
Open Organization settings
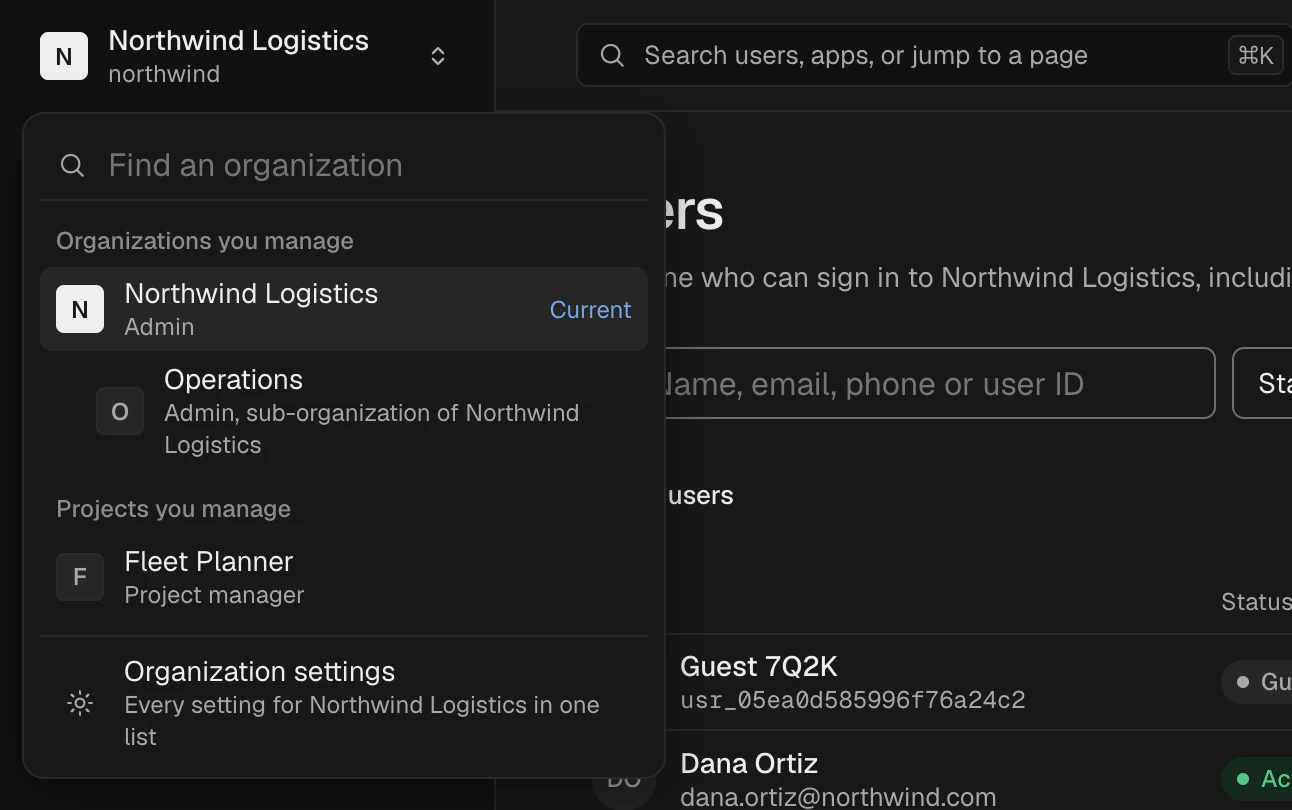tap(344, 703)
